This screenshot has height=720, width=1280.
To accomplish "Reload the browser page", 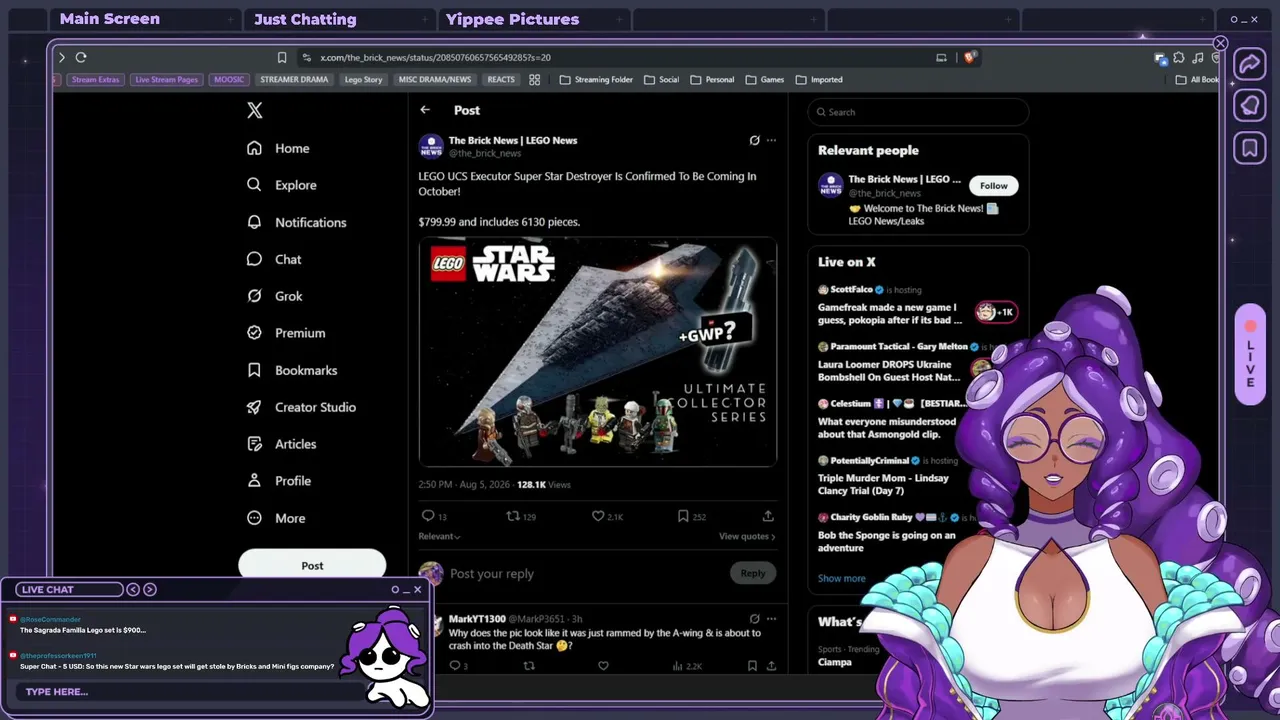I will click(x=81, y=58).
